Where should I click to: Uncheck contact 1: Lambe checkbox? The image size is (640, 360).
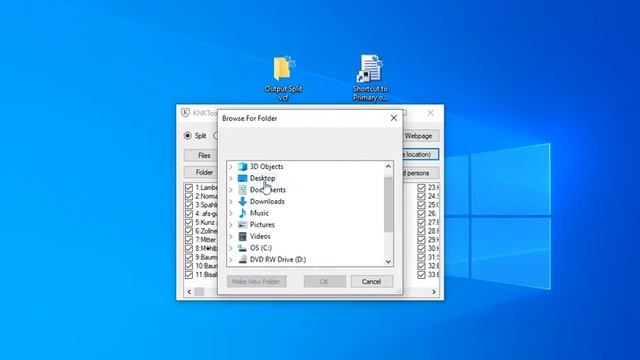click(189, 188)
